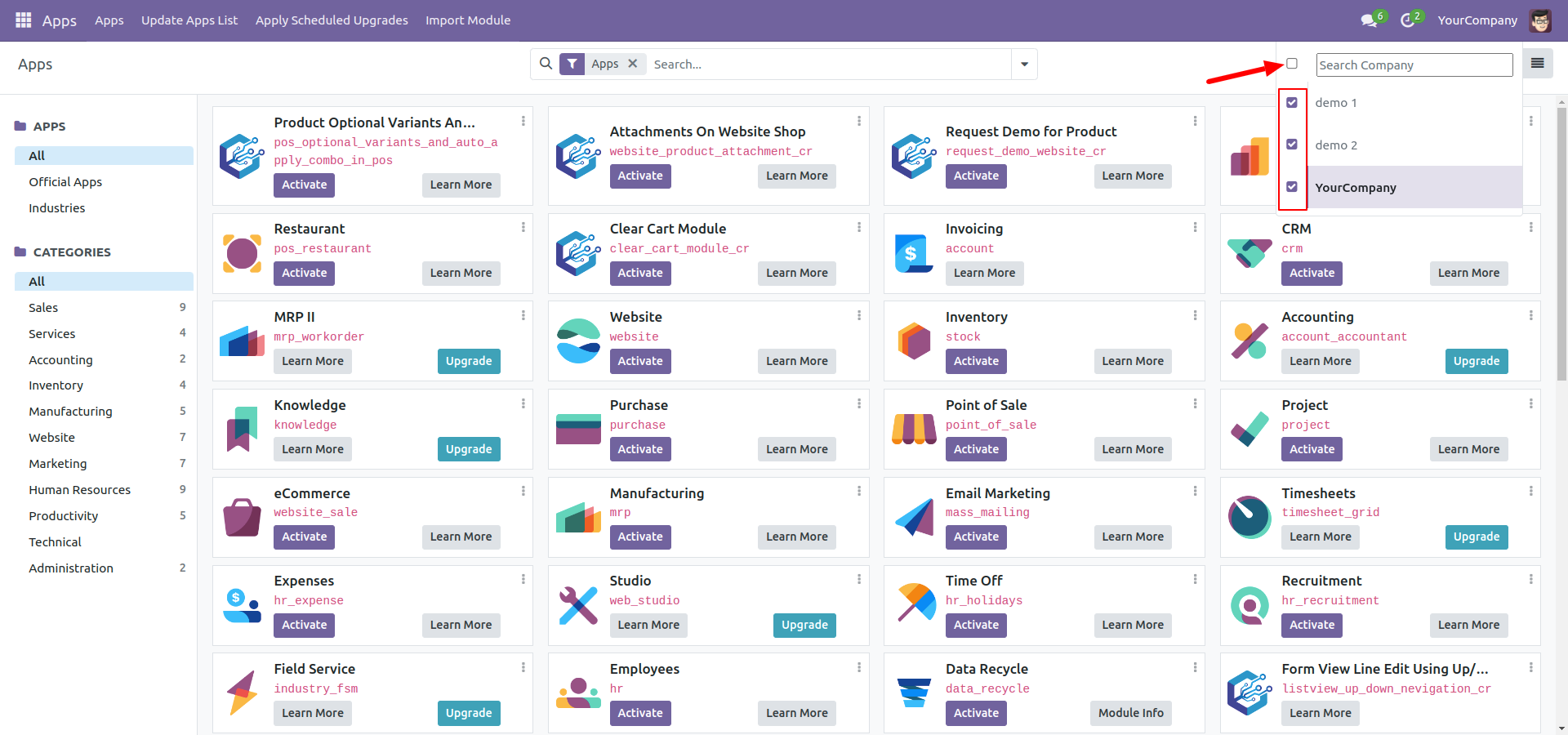
Task: Click the Invoicing app icon
Action: [914, 254]
